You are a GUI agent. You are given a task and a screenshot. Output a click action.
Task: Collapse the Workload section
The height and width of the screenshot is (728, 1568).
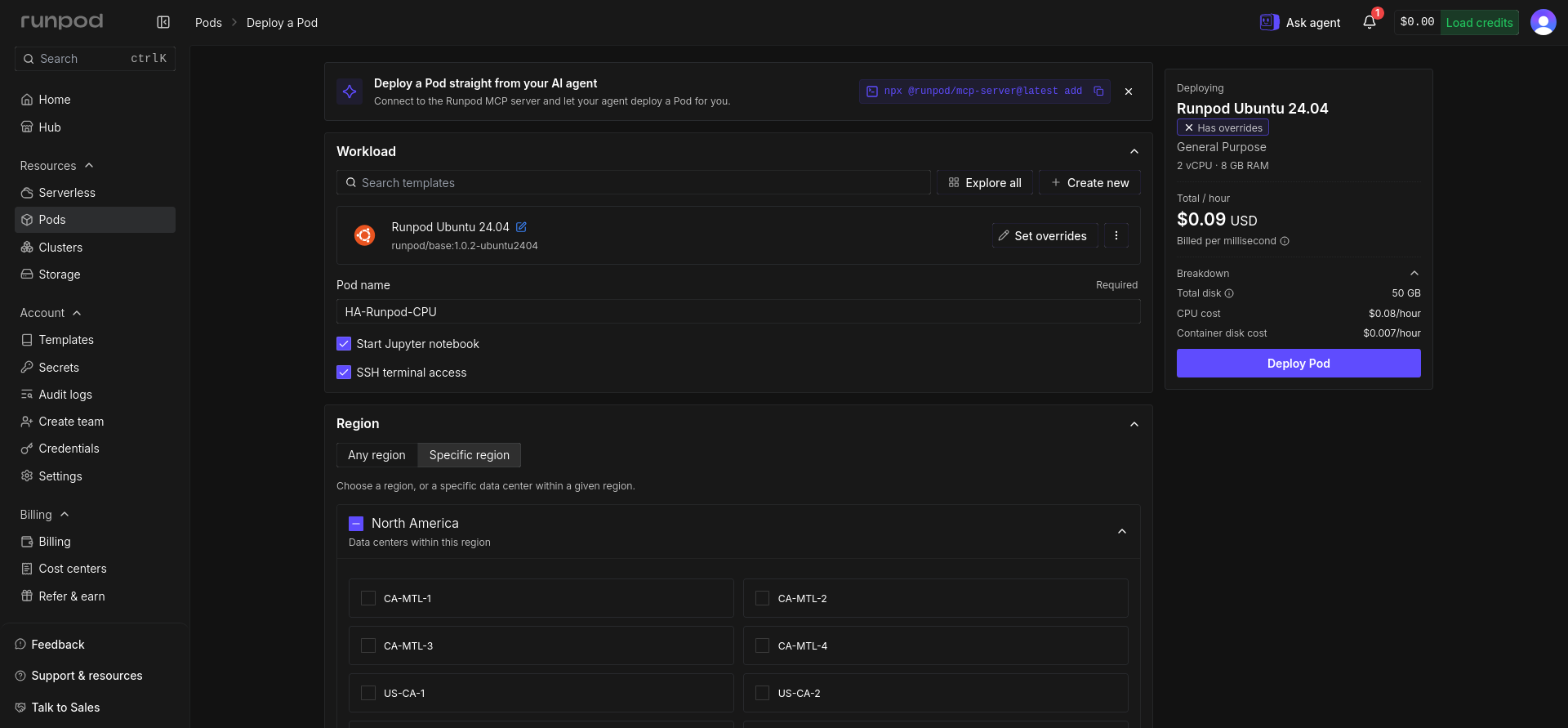pos(1134,152)
